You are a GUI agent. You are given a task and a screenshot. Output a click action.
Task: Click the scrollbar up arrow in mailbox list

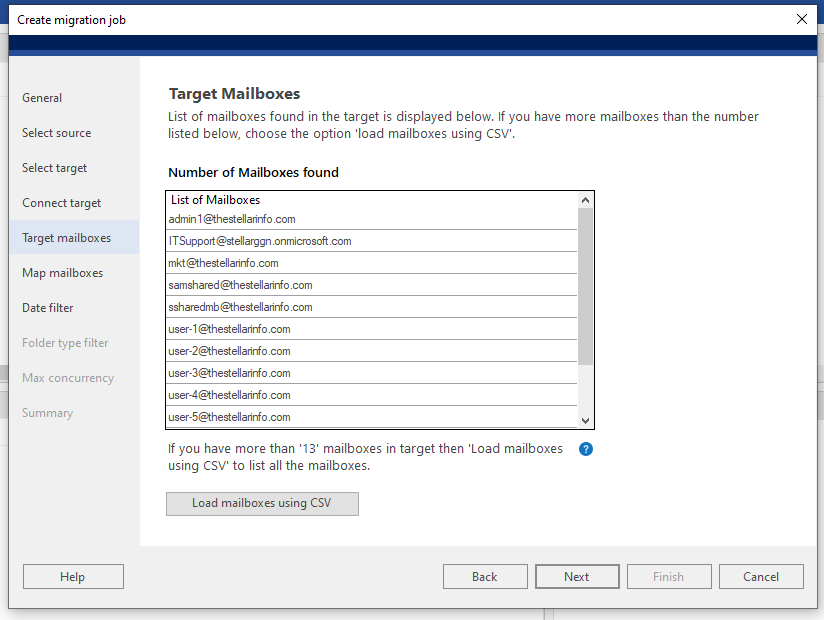point(586,198)
